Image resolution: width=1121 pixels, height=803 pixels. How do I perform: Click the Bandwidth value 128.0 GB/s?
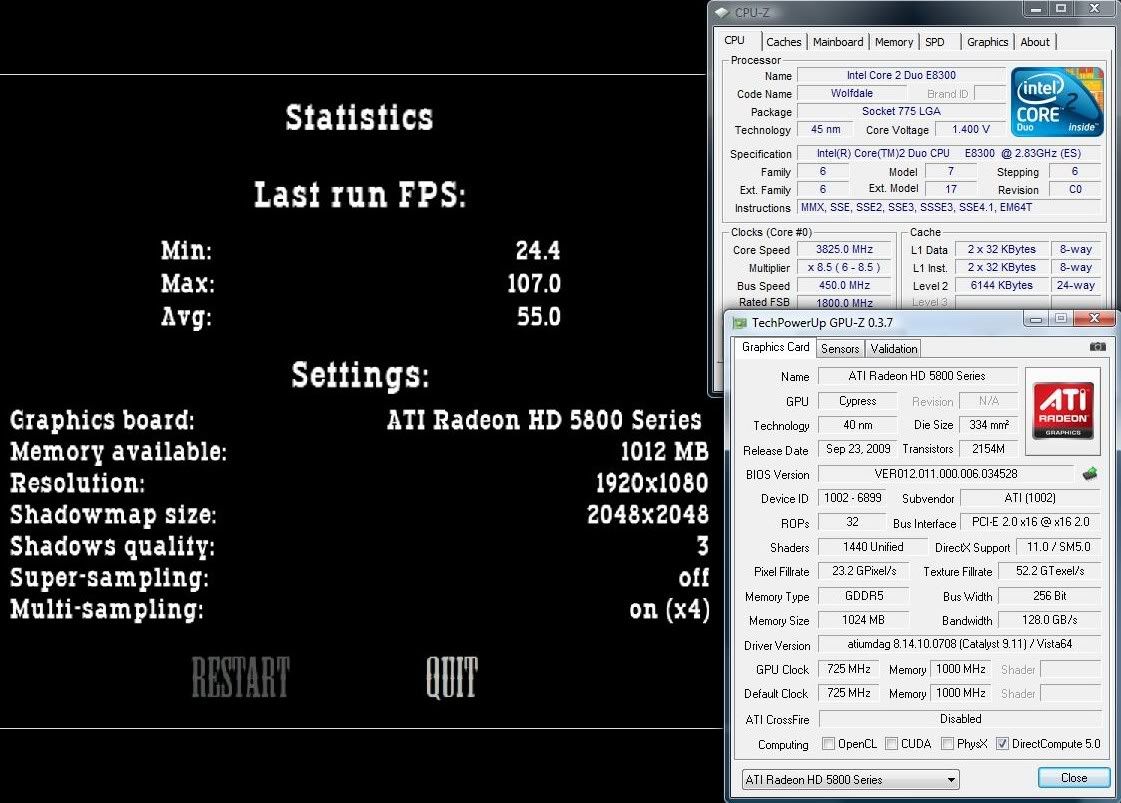tap(1050, 620)
